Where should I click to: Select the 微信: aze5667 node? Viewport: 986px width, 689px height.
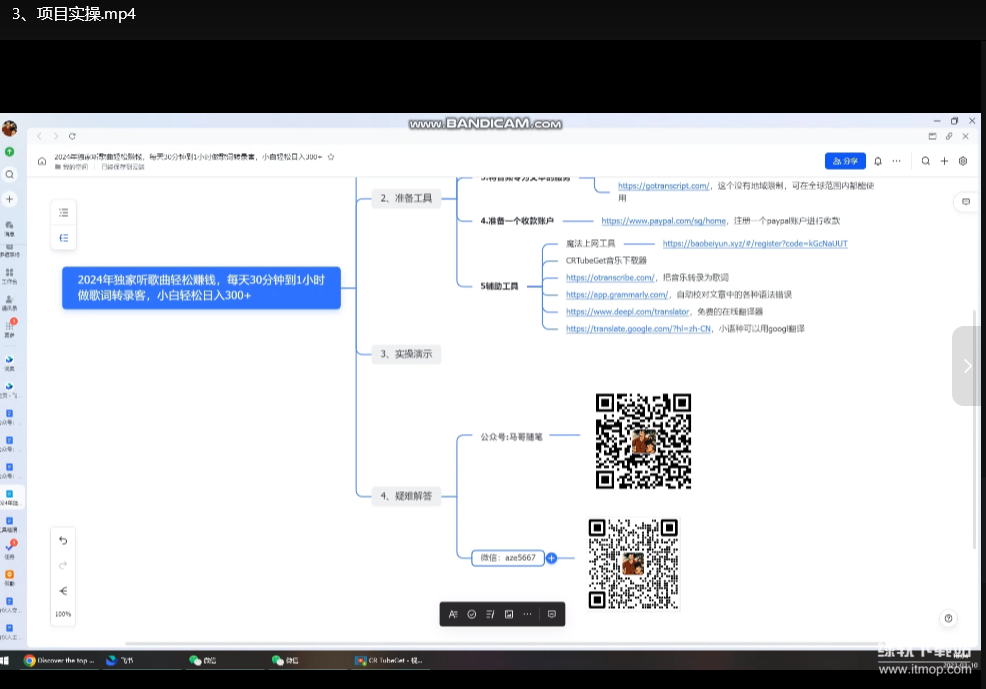pyautogui.click(x=507, y=558)
